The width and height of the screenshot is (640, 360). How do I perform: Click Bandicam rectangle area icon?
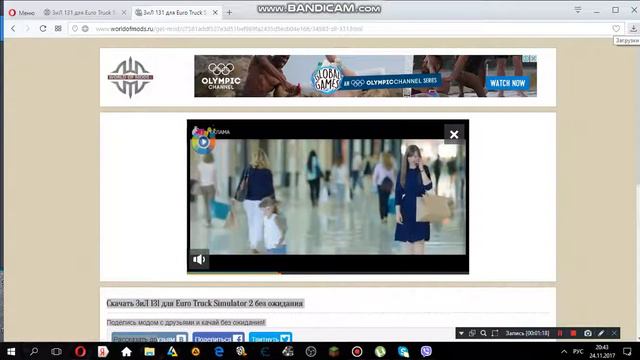coord(495,333)
